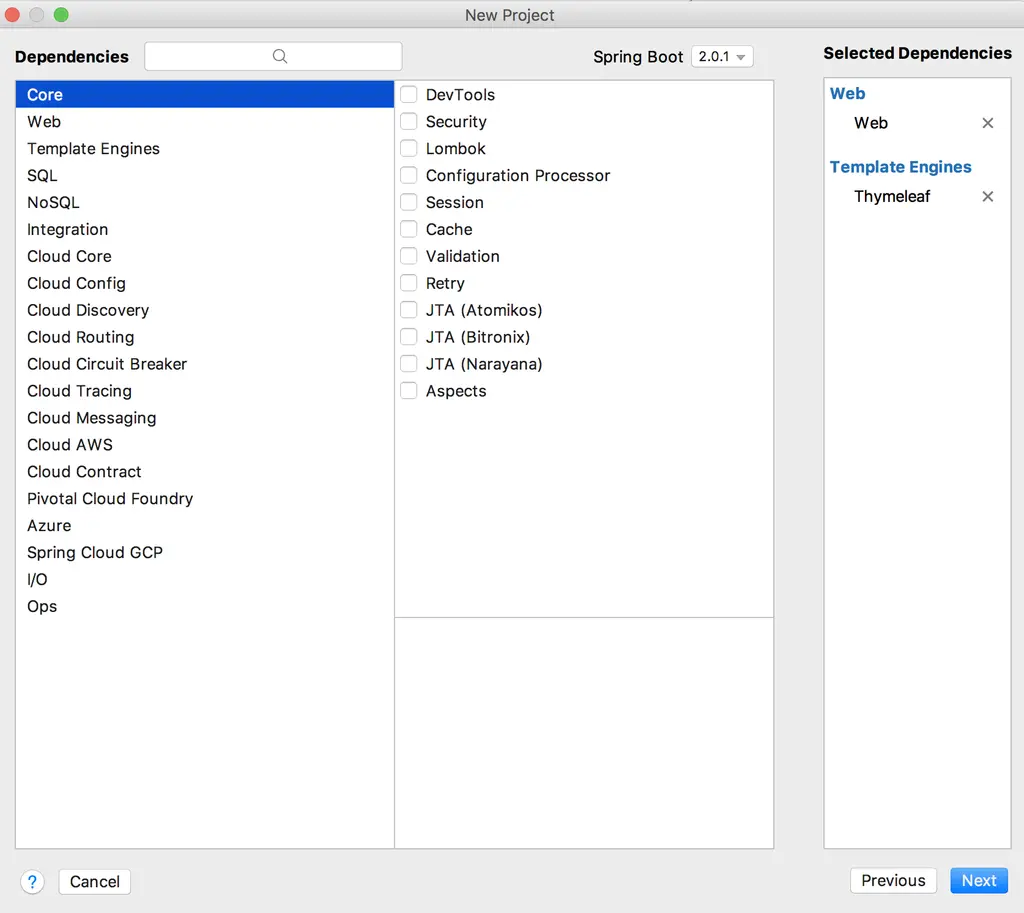Check JTA (Bitronix) dependency

tap(409, 337)
